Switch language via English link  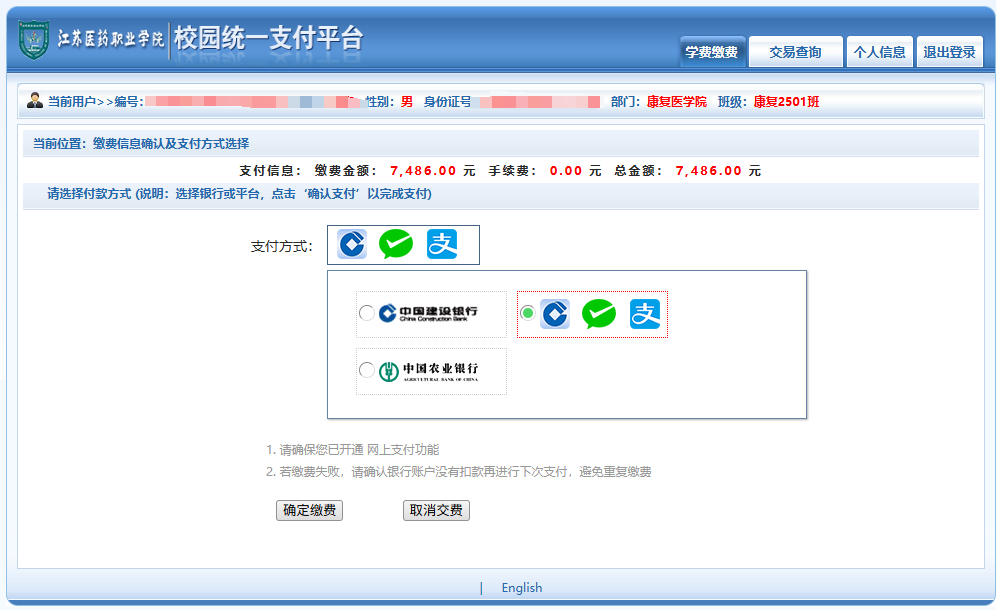click(522, 588)
